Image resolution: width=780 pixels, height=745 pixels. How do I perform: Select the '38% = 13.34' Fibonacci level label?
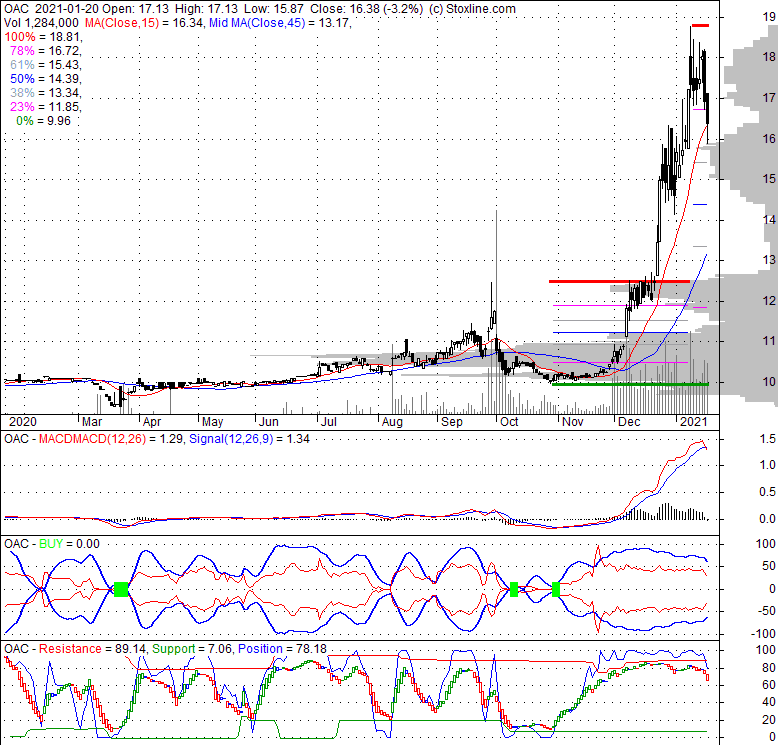[x=45, y=93]
